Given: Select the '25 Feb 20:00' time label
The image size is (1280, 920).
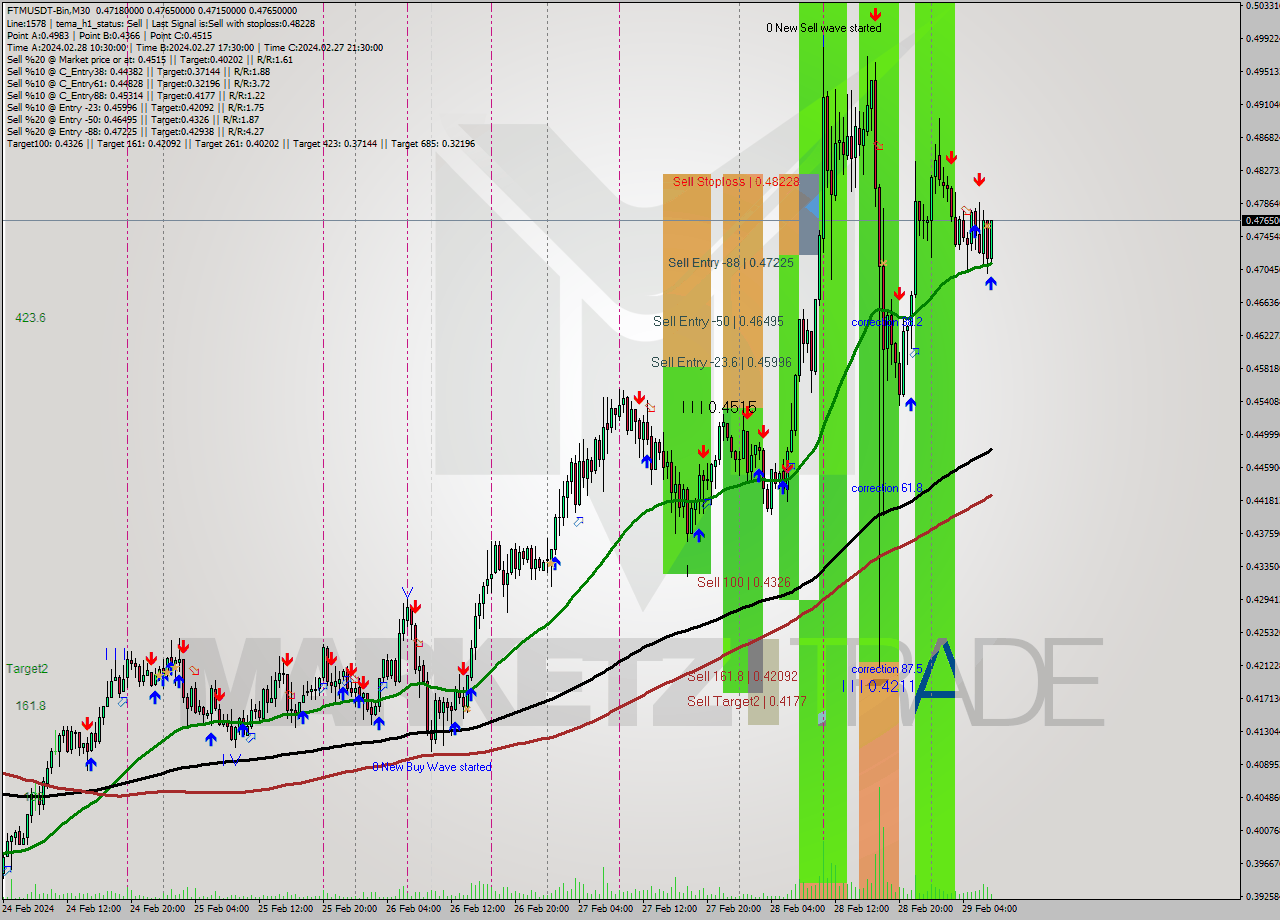Looking at the screenshot, I should click(x=349, y=909).
